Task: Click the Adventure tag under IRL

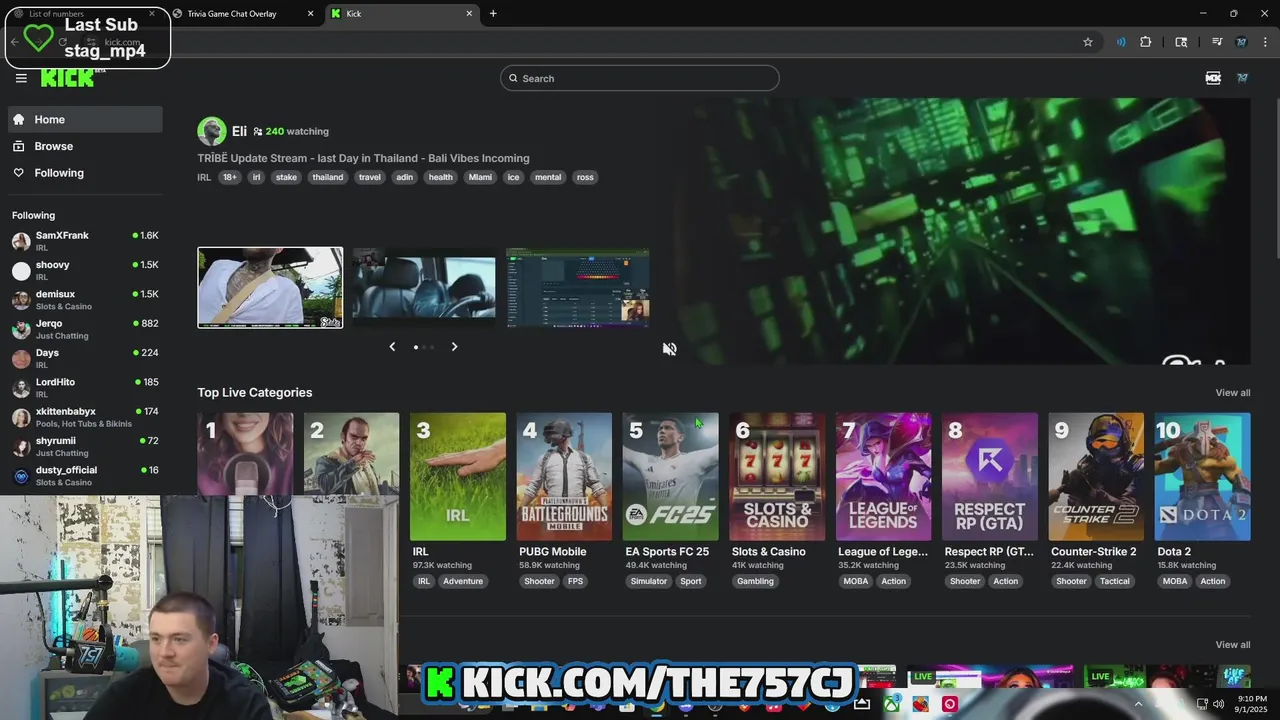Action: [x=463, y=581]
